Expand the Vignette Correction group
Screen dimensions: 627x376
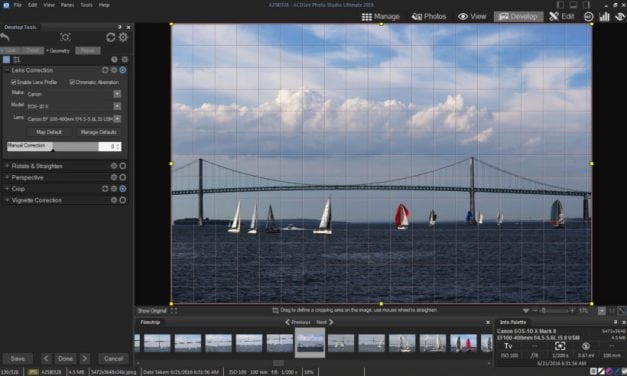pos(7,200)
